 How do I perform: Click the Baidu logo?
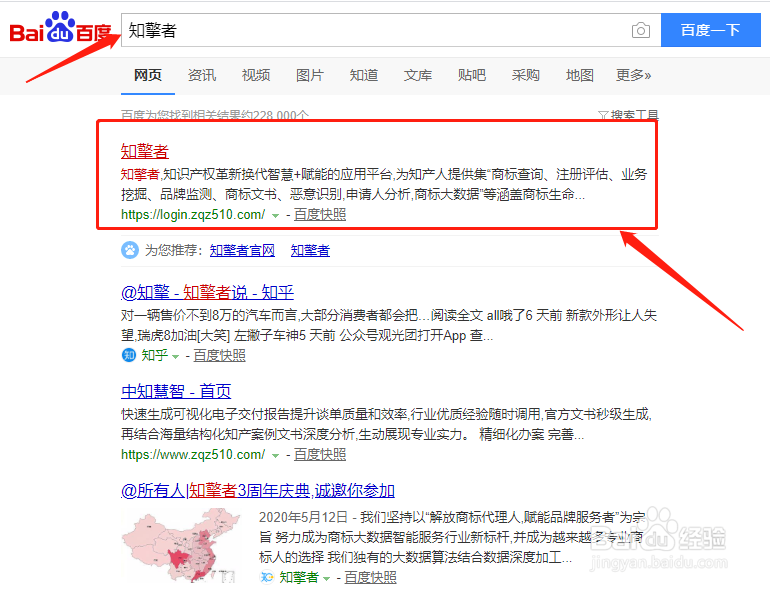pyautogui.click(x=61, y=28)
